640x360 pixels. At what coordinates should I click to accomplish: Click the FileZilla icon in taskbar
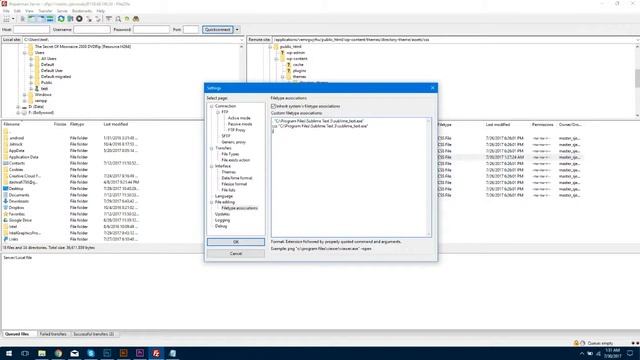(156, 353)
